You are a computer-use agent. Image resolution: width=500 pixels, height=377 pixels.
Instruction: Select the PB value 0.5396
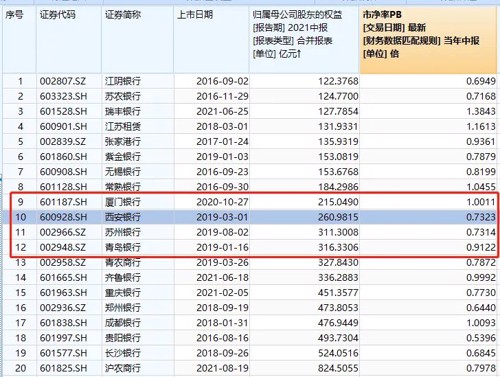[x=481, y=338]
